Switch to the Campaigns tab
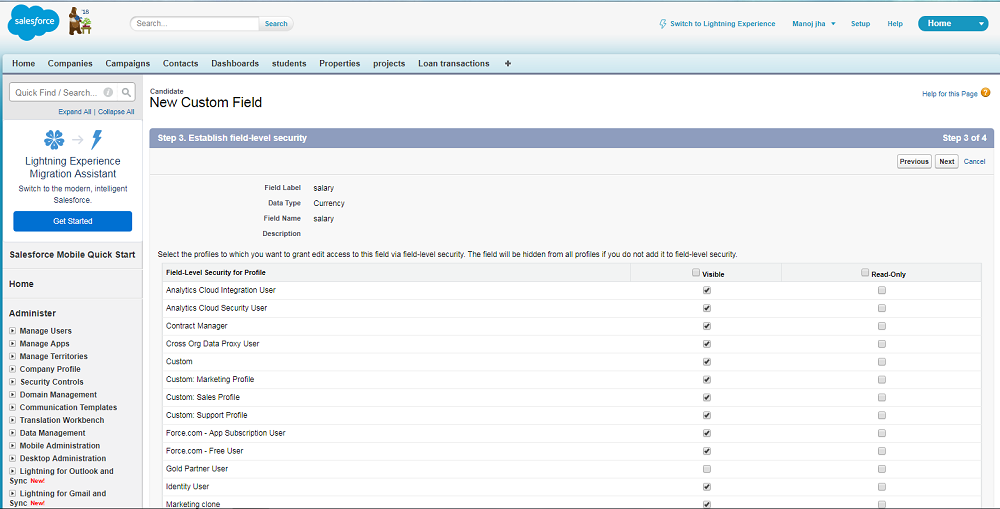Image resolution: width=1000 pixels, height=509 pixels. click(128, 63)
